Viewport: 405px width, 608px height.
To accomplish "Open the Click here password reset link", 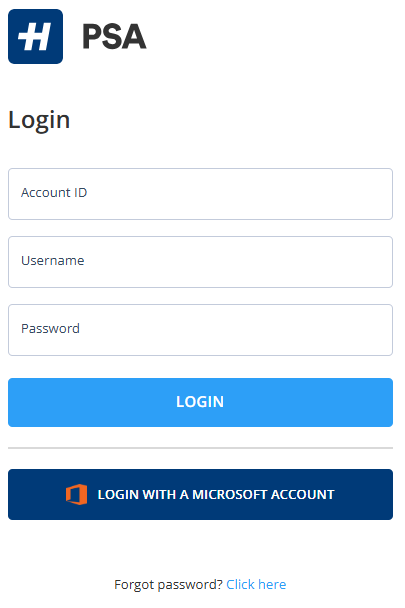I will coord(256,584).
